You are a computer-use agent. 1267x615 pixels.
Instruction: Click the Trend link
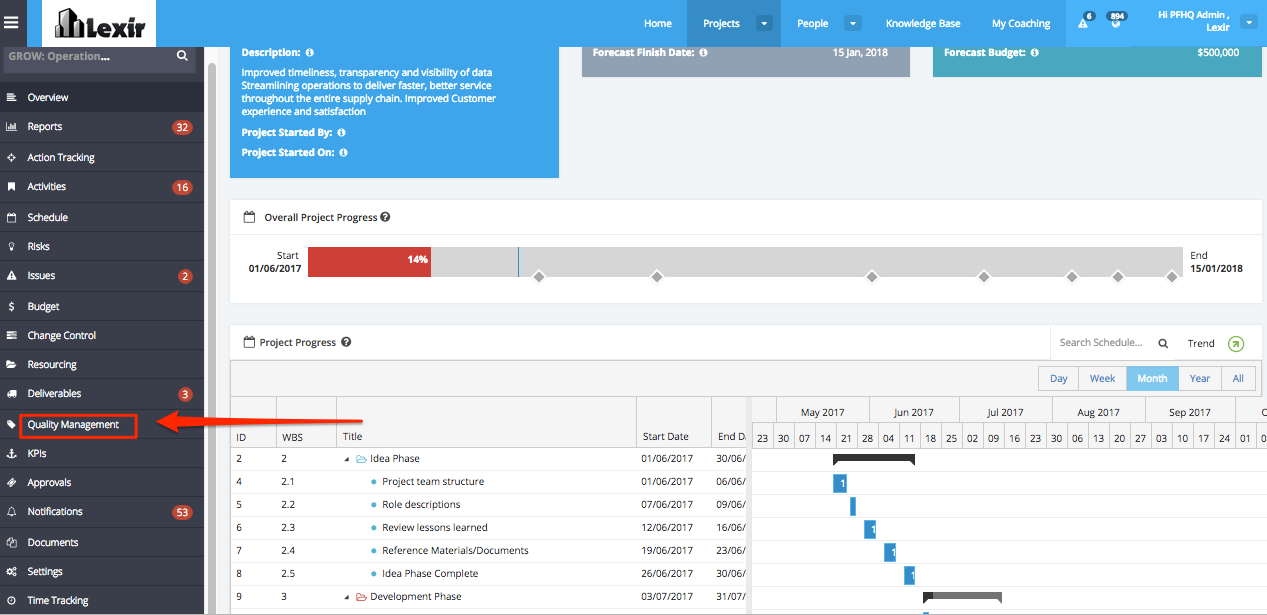point(1201,343)
